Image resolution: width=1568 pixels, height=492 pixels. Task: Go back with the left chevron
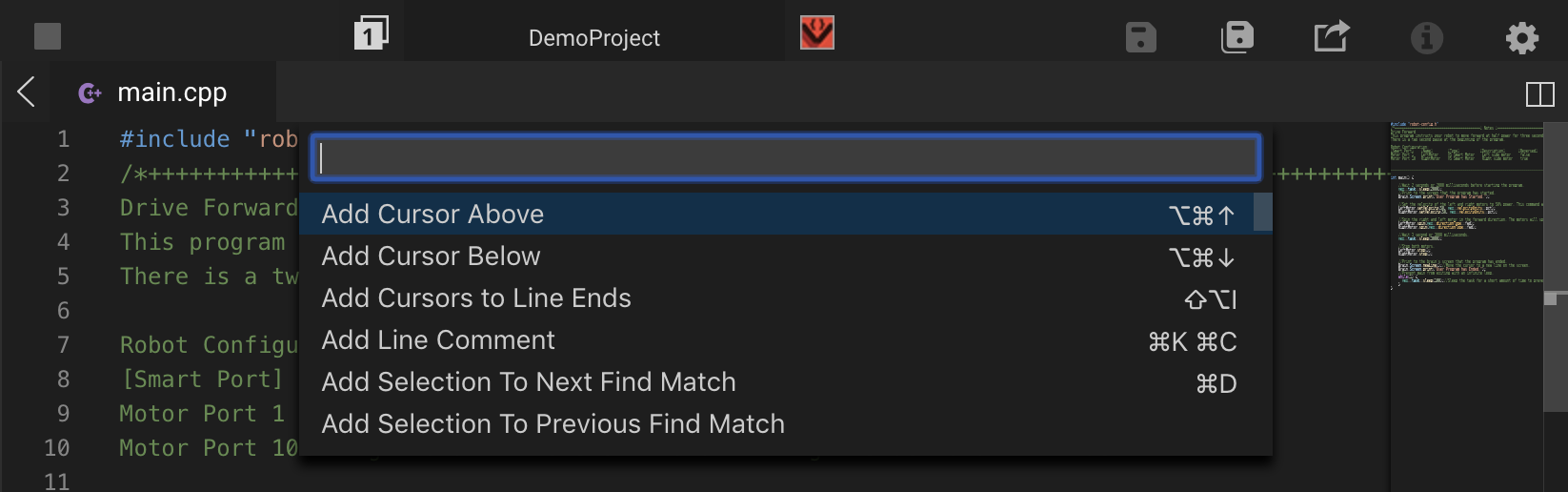(x=27, y=92)
